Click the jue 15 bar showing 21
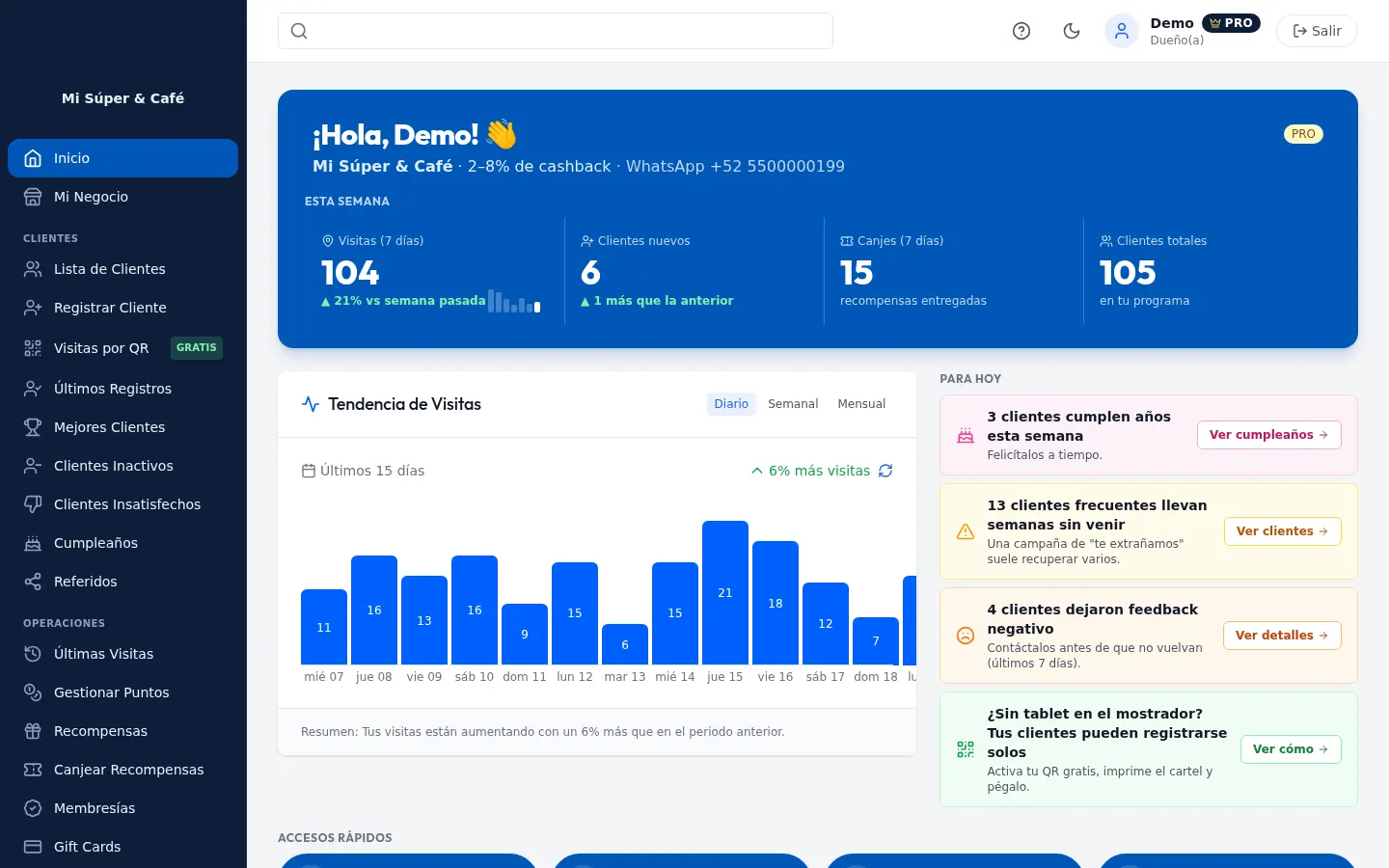Viewport: 1389px width, 868px height. (x=725, y=592)
